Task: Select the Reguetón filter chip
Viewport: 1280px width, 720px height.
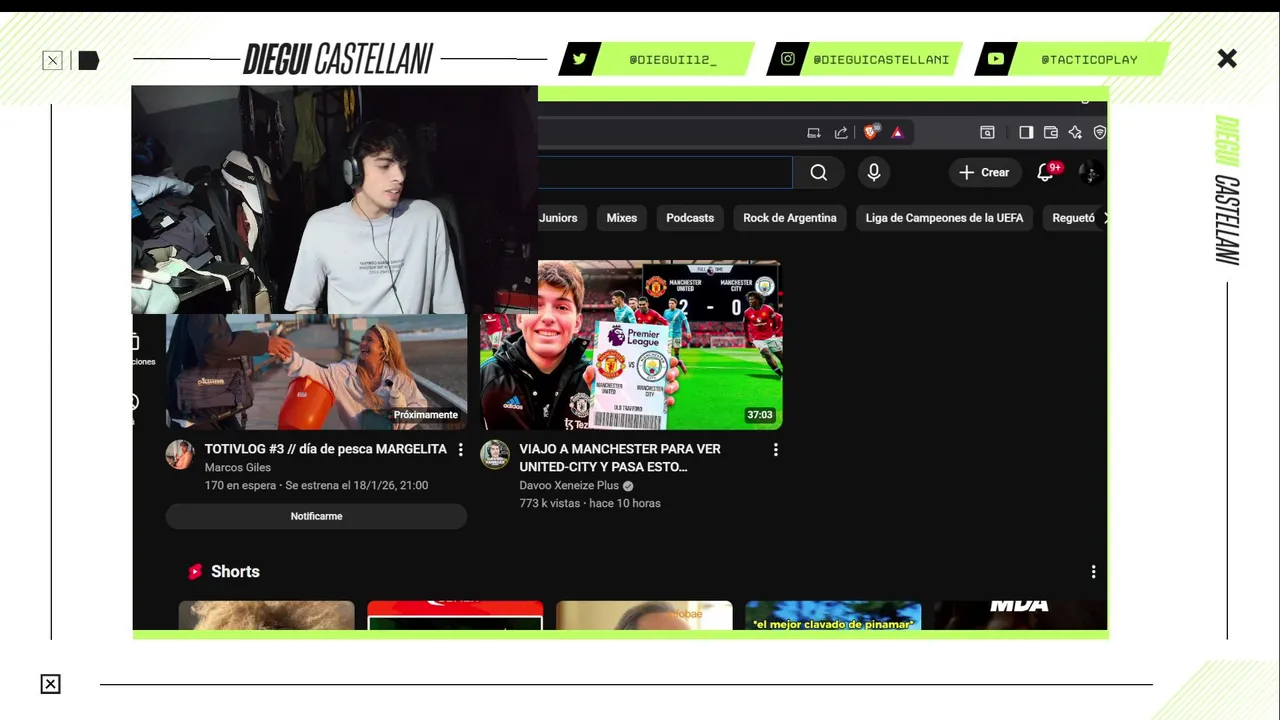Action: coord(1074,218)
